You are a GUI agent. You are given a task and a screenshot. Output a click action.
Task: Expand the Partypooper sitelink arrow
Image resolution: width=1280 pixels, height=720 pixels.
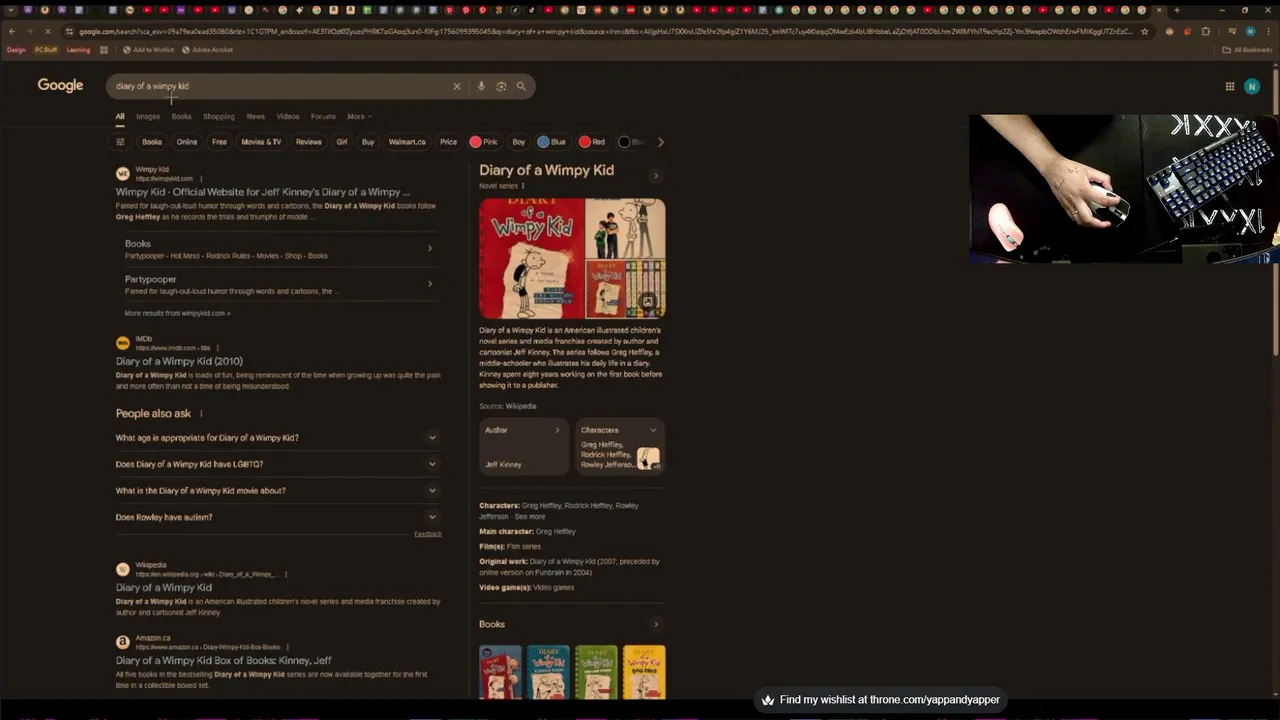[430, 284]
